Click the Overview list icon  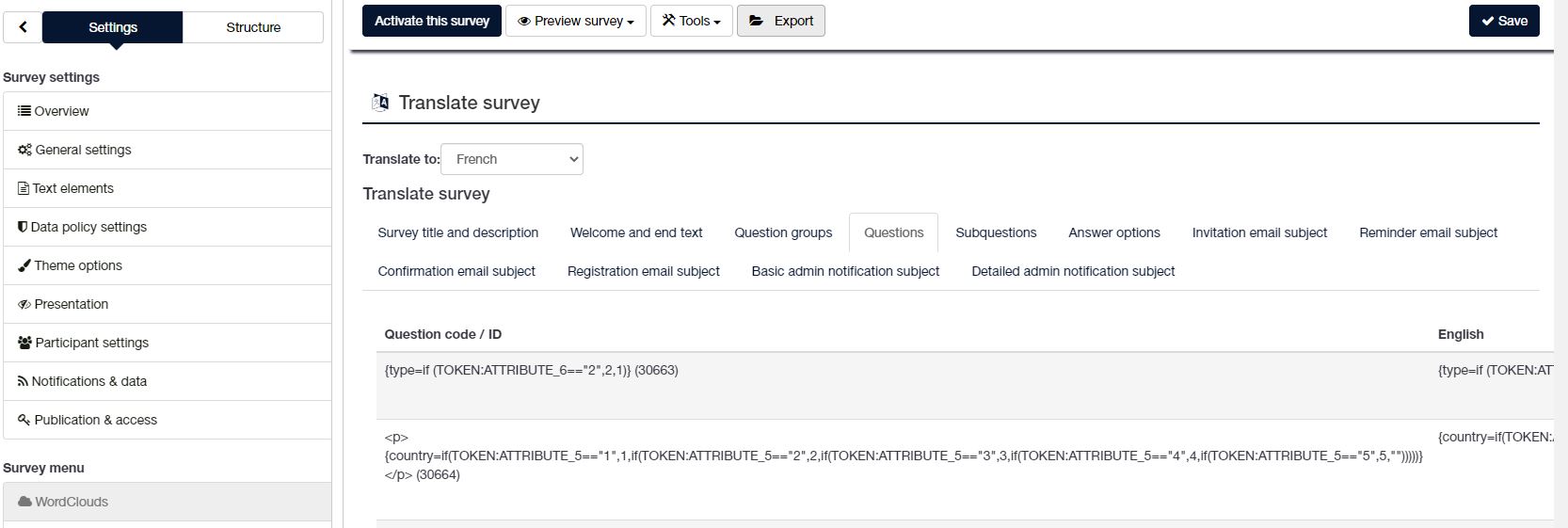pos(24,111)
